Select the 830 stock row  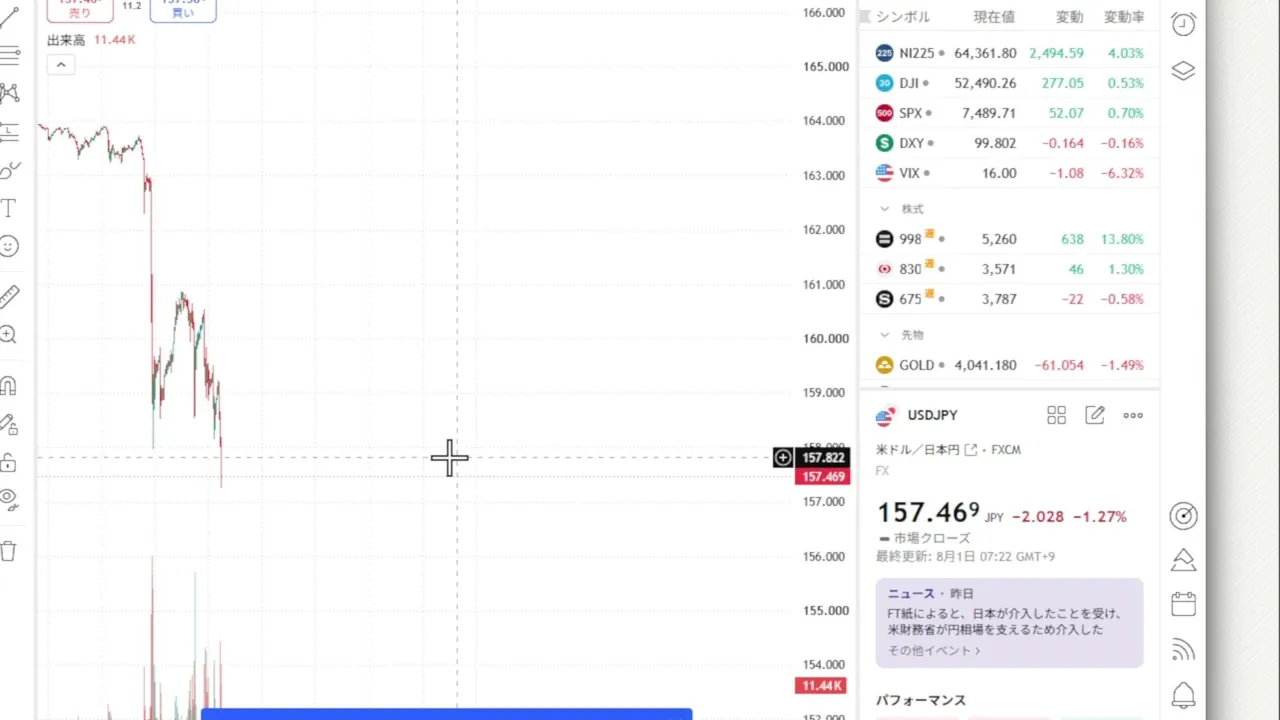pyautogui.click(x=1009, y=269)
